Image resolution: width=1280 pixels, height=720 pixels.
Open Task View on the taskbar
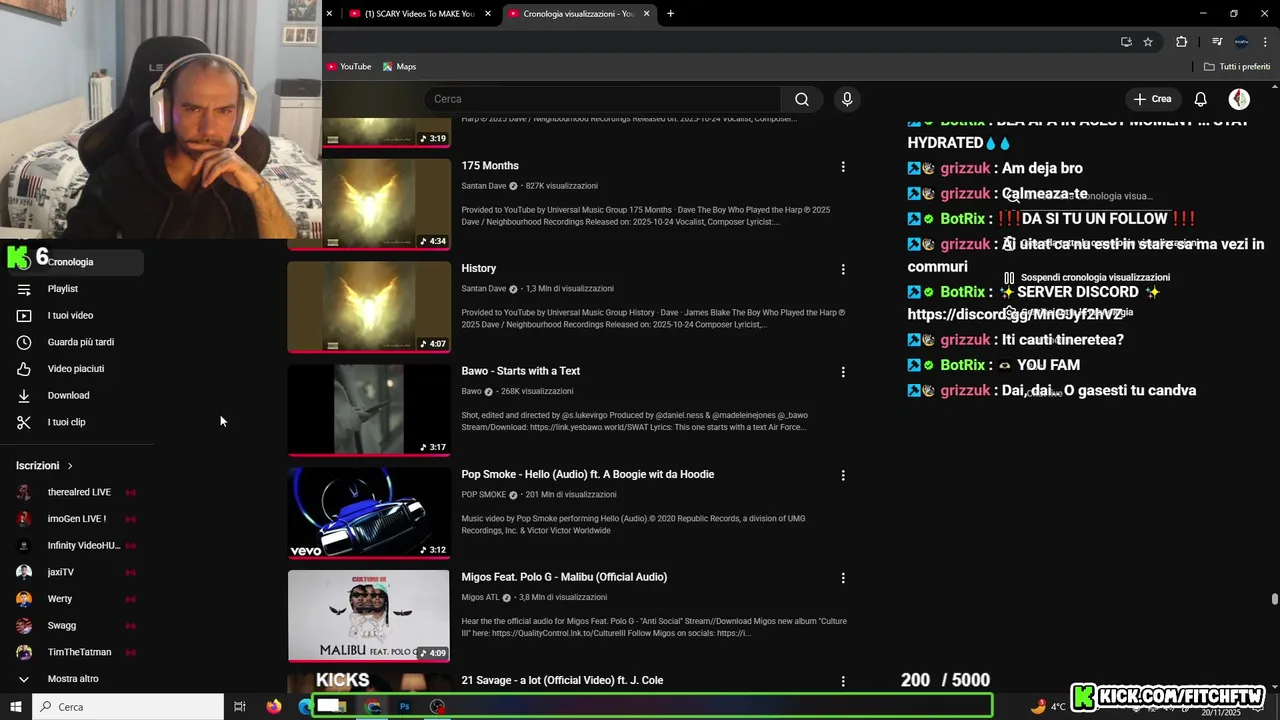point(240,707)
